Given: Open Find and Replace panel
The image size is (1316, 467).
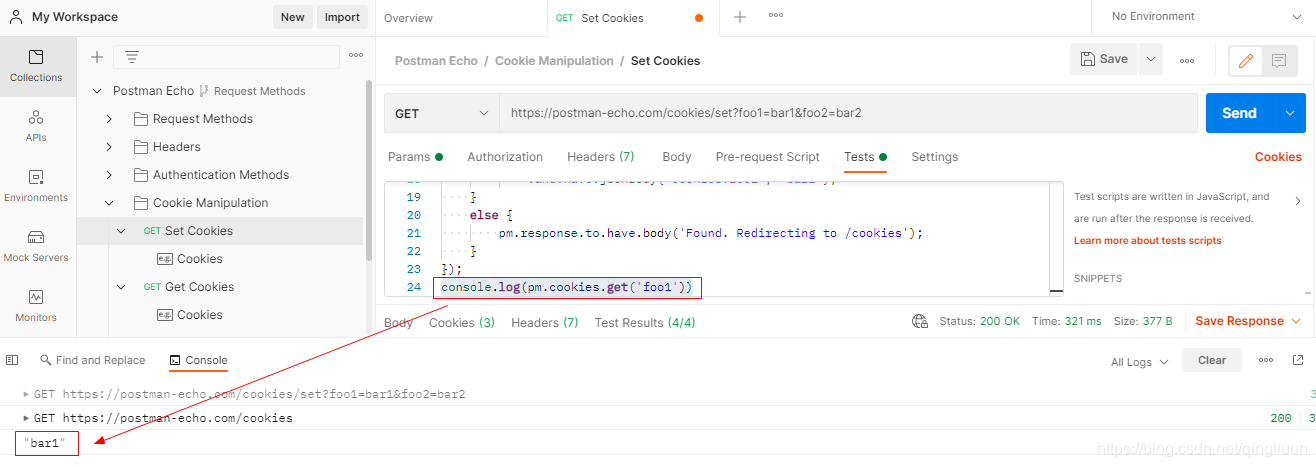Looking at the screenshot, I should pos(92,360).
